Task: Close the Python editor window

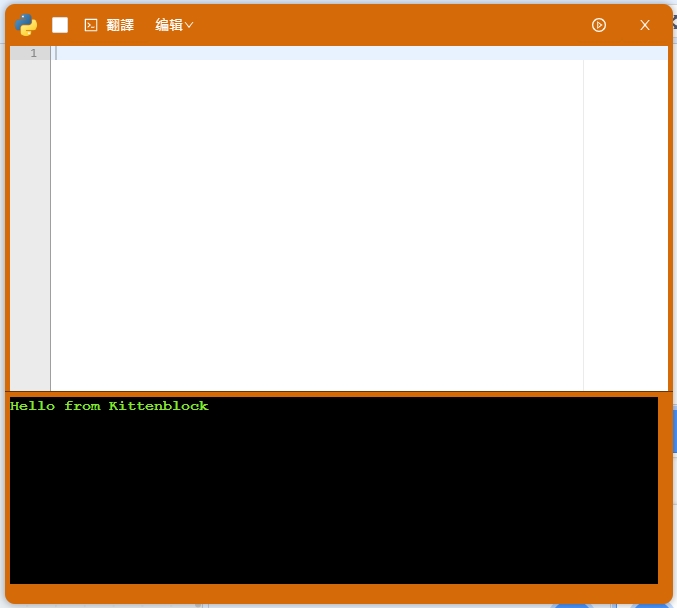Action: (645, 25)
